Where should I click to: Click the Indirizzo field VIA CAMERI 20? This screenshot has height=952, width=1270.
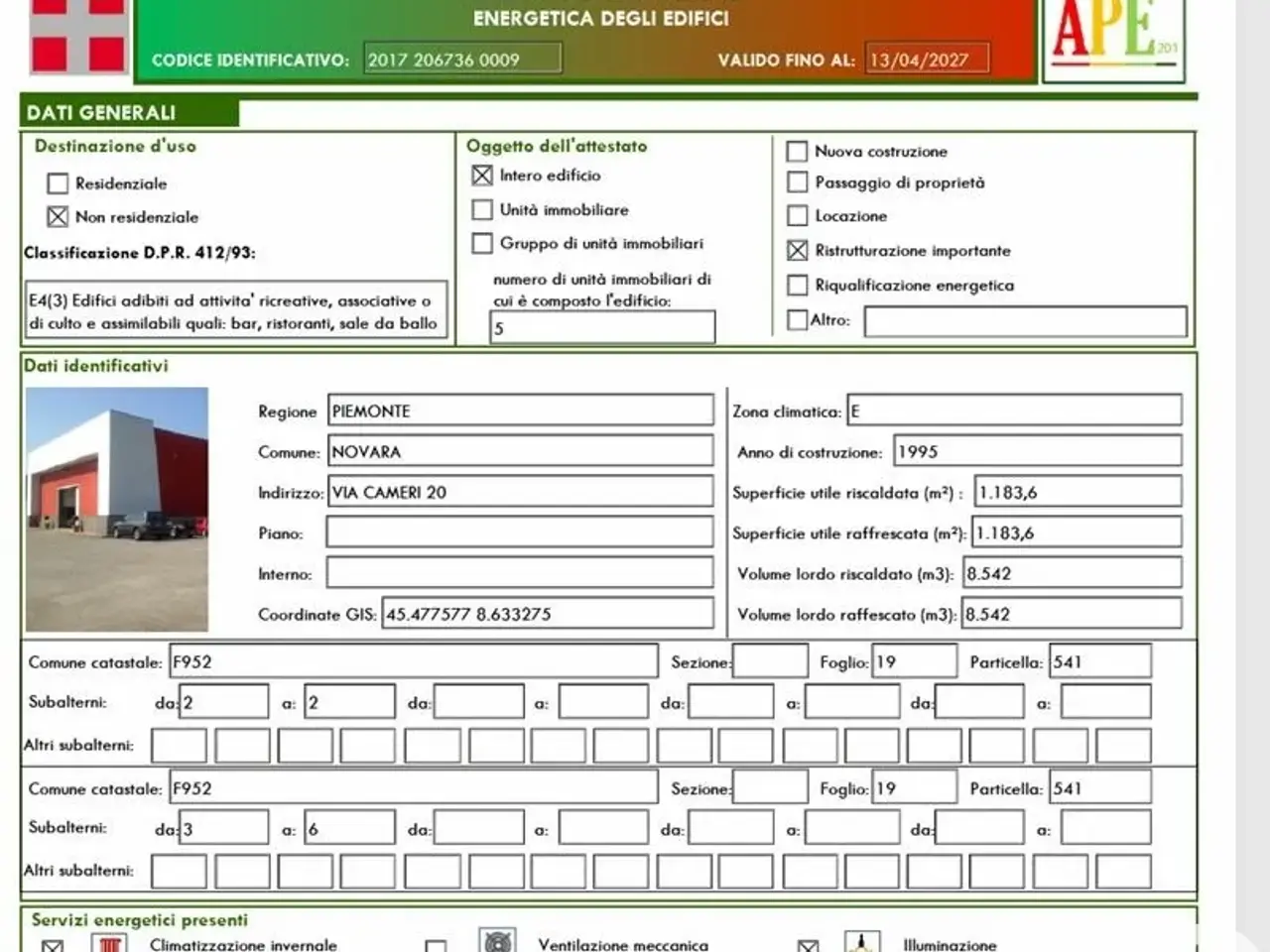[521, 492]
